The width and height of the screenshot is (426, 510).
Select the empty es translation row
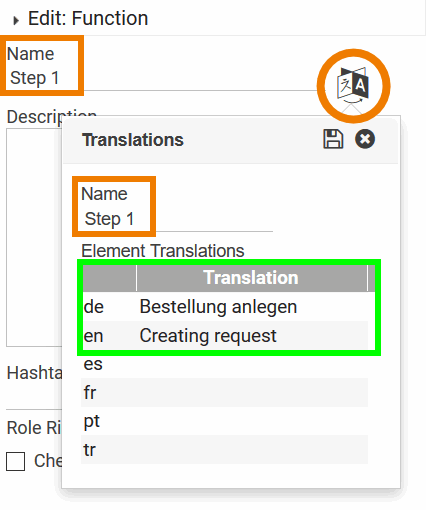[224, 364]
